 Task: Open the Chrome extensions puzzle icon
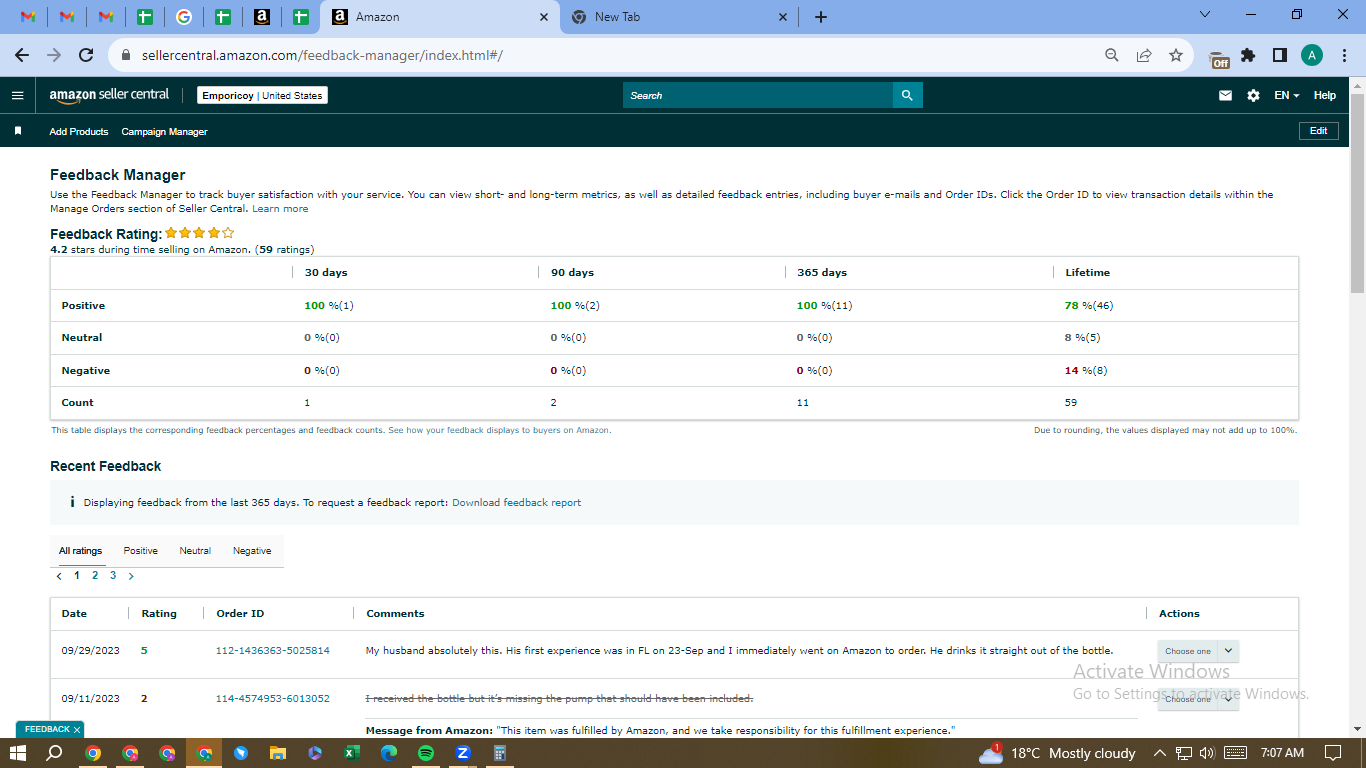pos(1248,56)
